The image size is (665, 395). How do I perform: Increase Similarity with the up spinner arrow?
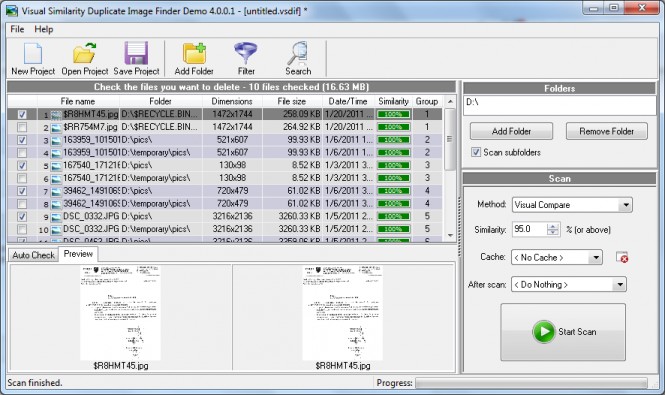(553, 227)
